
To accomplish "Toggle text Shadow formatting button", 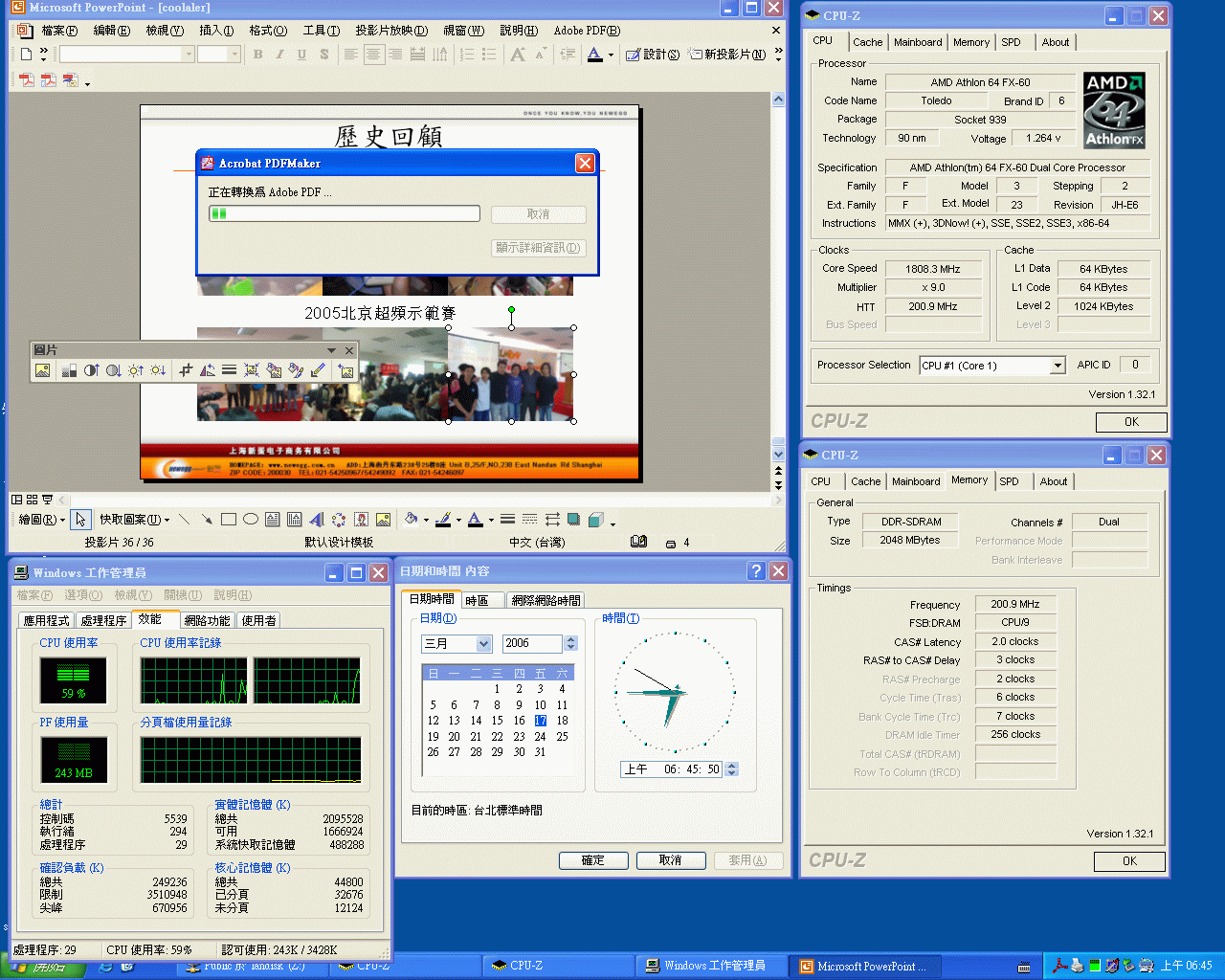I will 323,55.
